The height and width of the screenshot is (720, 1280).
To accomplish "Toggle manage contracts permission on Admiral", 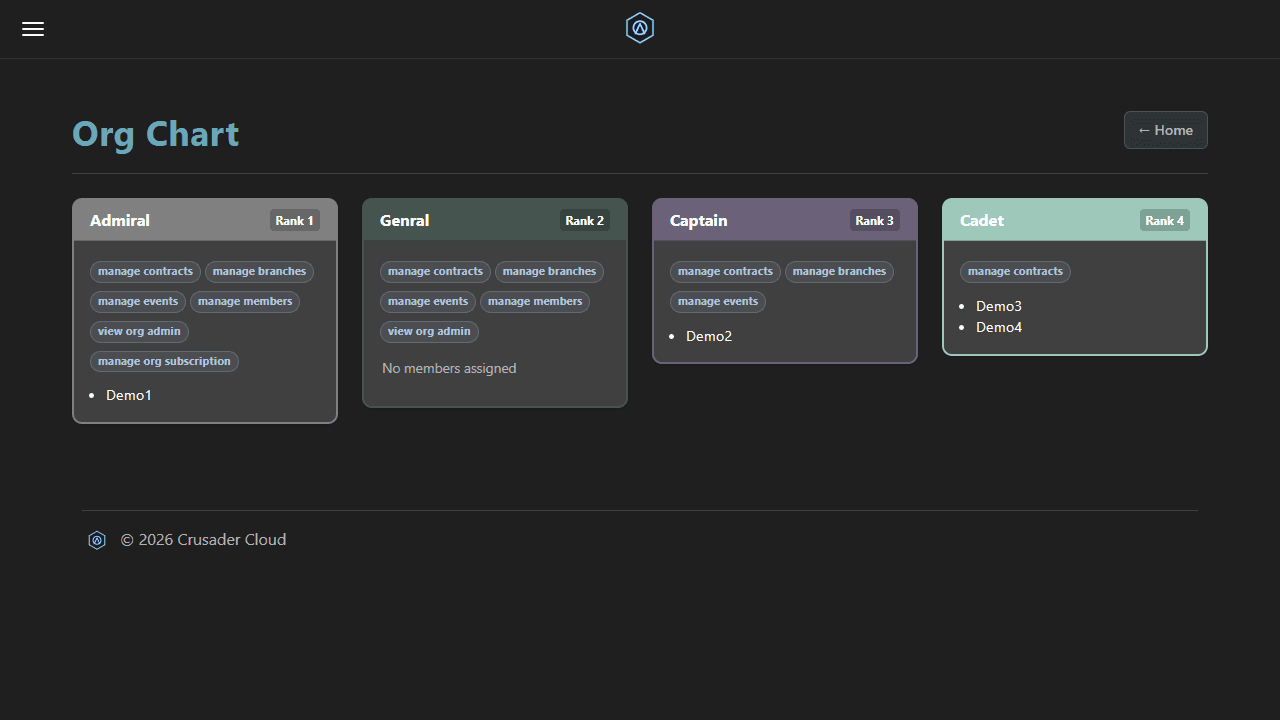I will 145,271.
